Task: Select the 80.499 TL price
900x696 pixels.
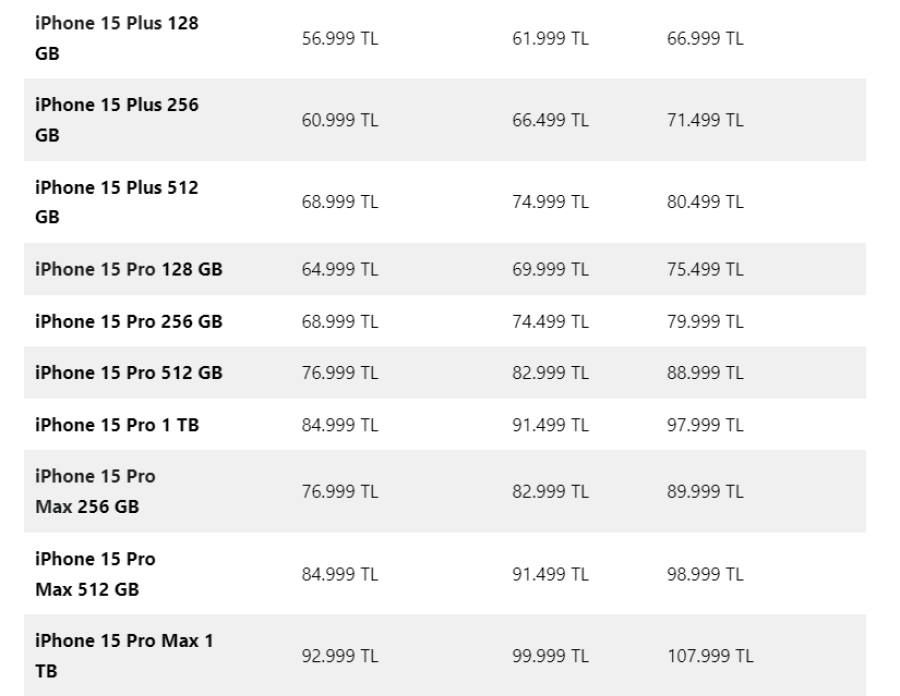Action: (705, 202)
